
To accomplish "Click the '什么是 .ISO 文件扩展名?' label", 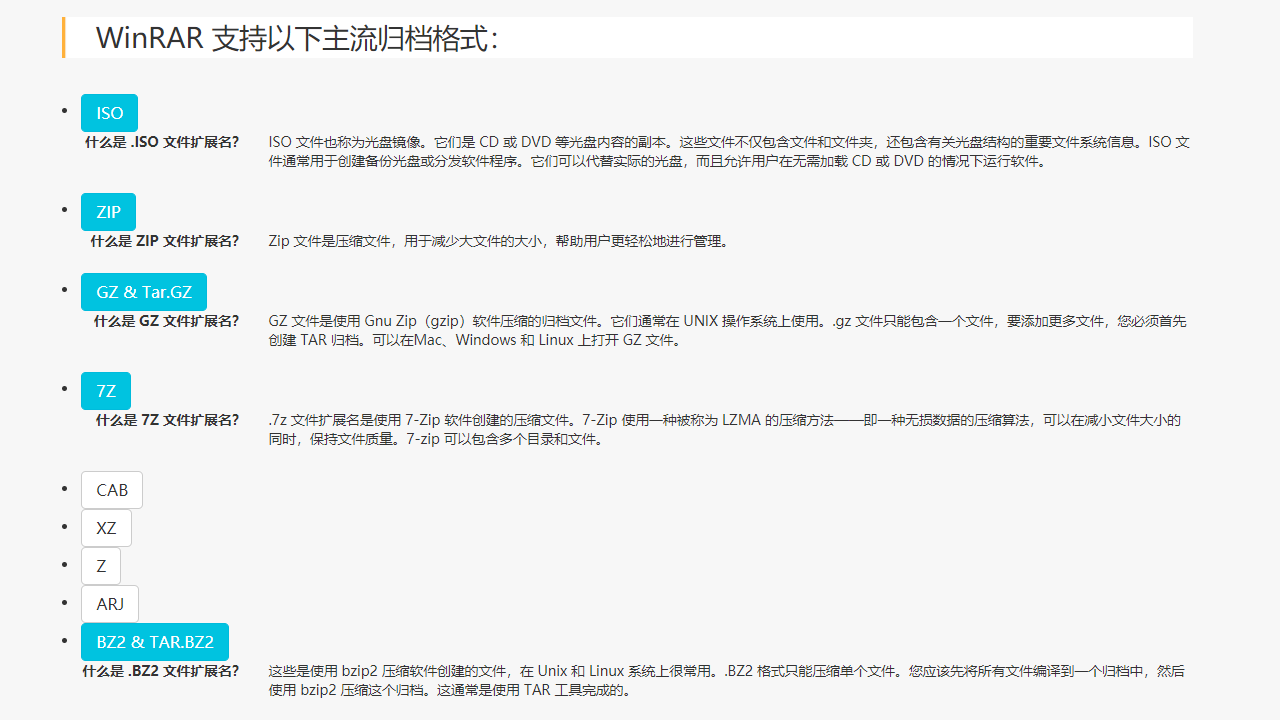I will pos(162,142).
